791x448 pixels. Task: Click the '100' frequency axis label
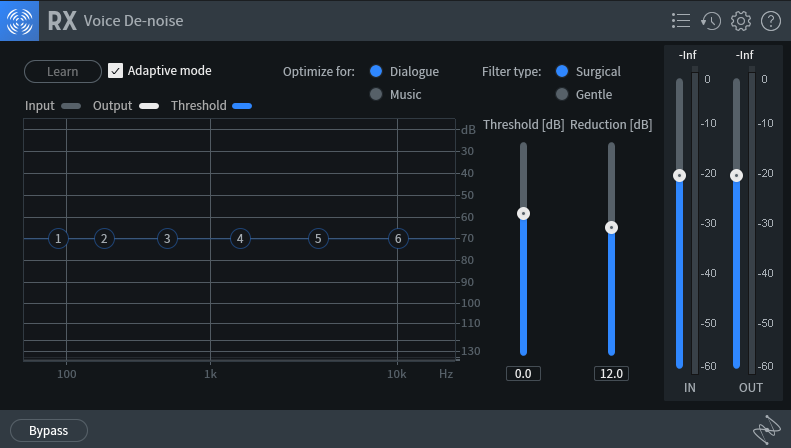[67, 374]
